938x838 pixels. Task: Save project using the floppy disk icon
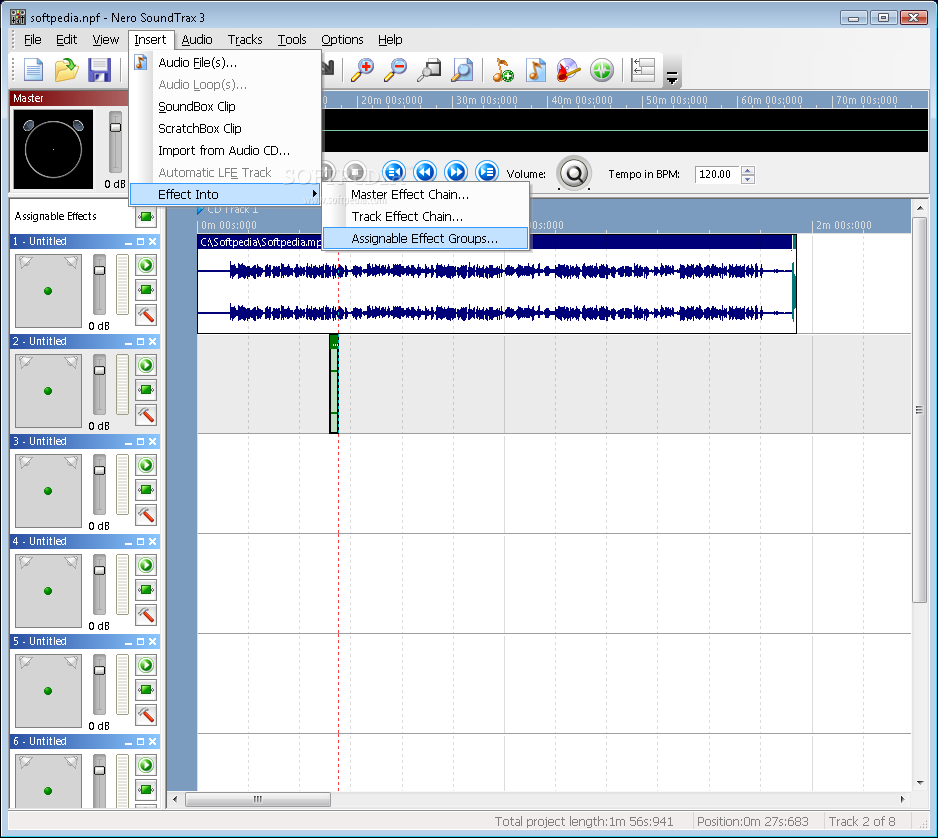coord(99,70)
